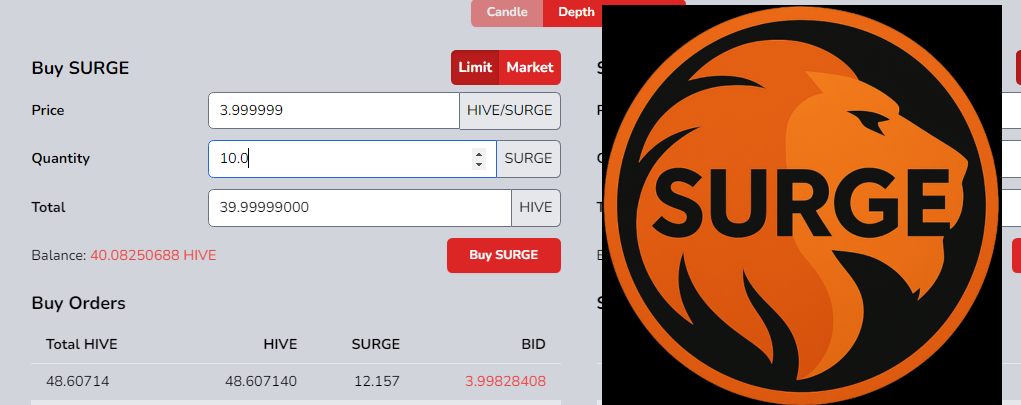Click the HIVE/SURGE label beside Price
The image size is (1021, 405).
(510, 110)
